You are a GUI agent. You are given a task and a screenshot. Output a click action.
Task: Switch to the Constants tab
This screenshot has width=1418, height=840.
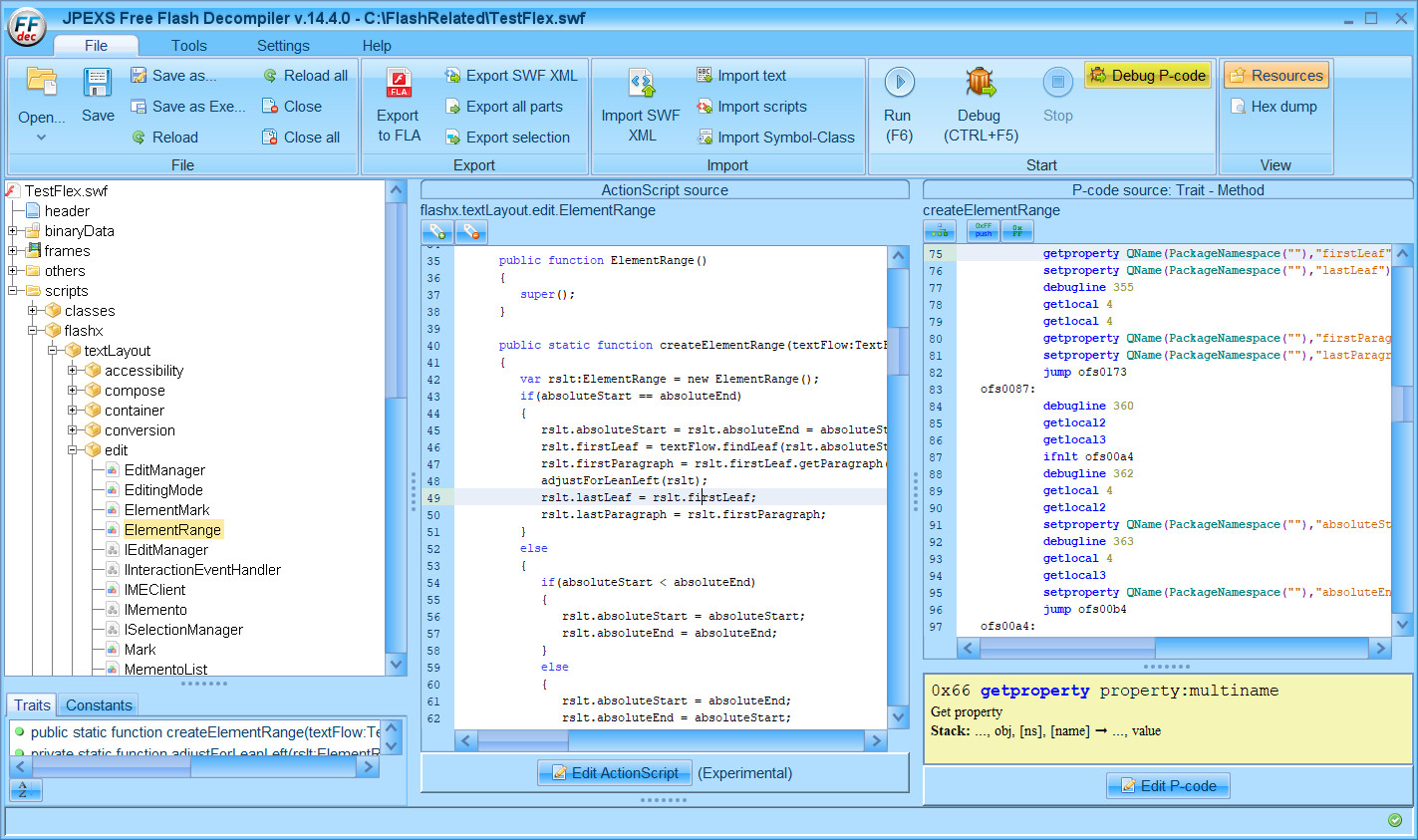point(99,704)
